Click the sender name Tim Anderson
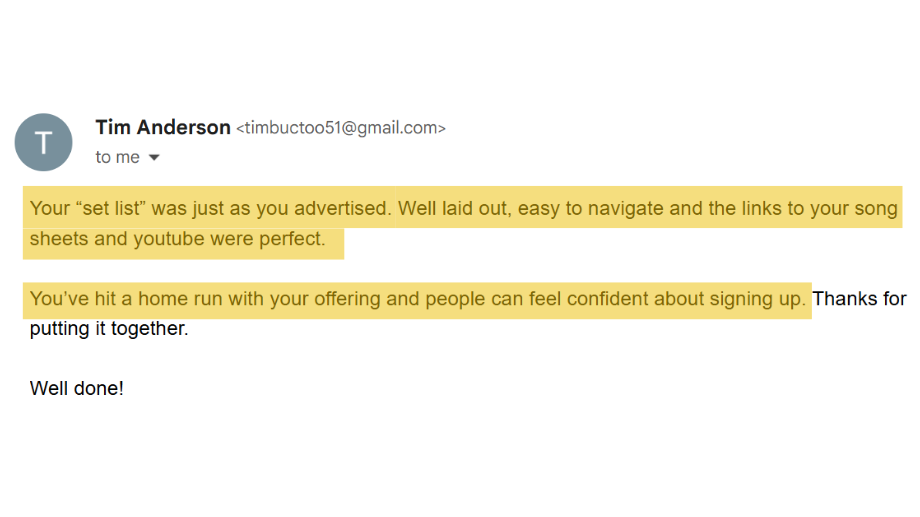Viewport: 920px width, 517px height. click(162, 127)
